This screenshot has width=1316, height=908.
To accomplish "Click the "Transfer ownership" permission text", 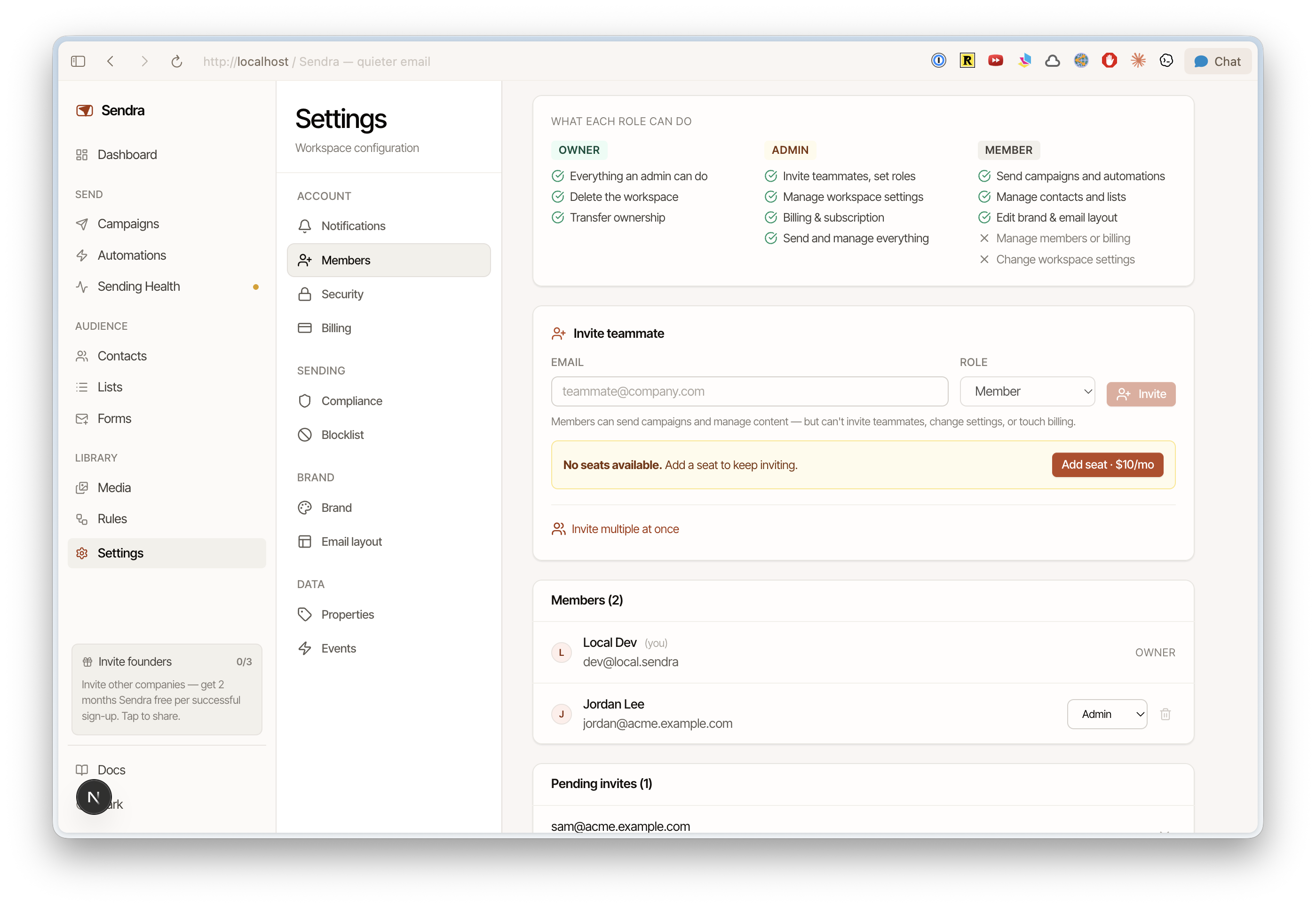I will point(618,218).
